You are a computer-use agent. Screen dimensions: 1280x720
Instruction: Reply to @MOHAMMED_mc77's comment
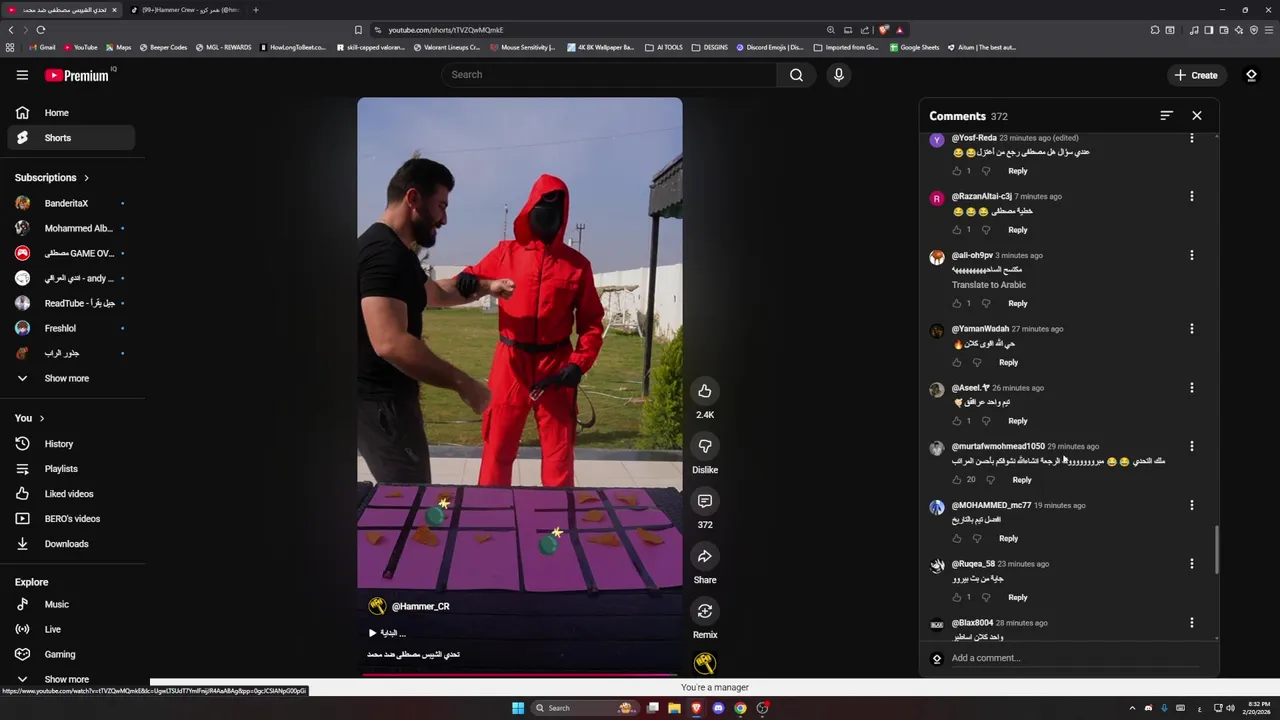[1008, 539]
